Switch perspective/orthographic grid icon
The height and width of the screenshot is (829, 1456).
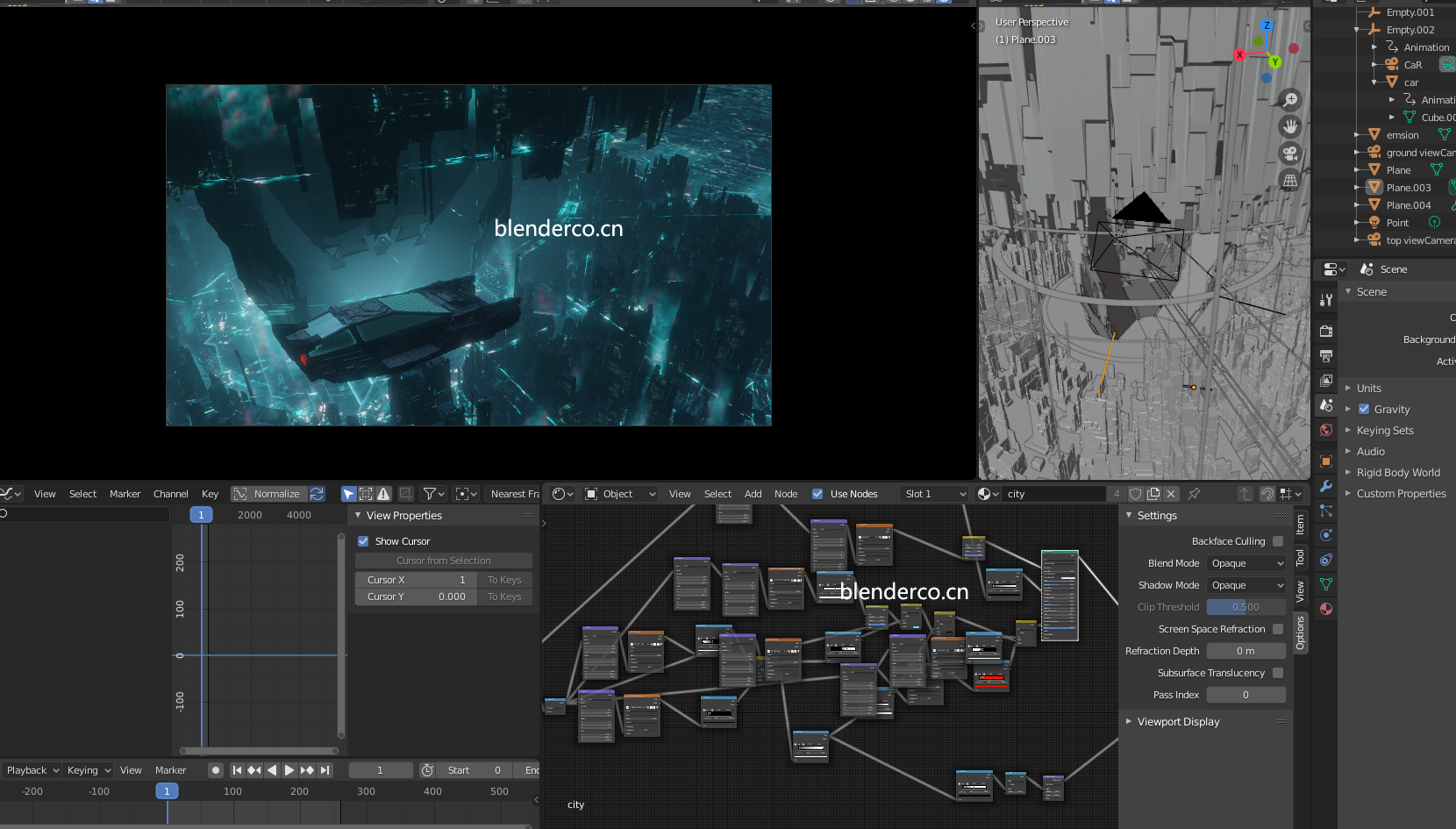pos(1289,182)
